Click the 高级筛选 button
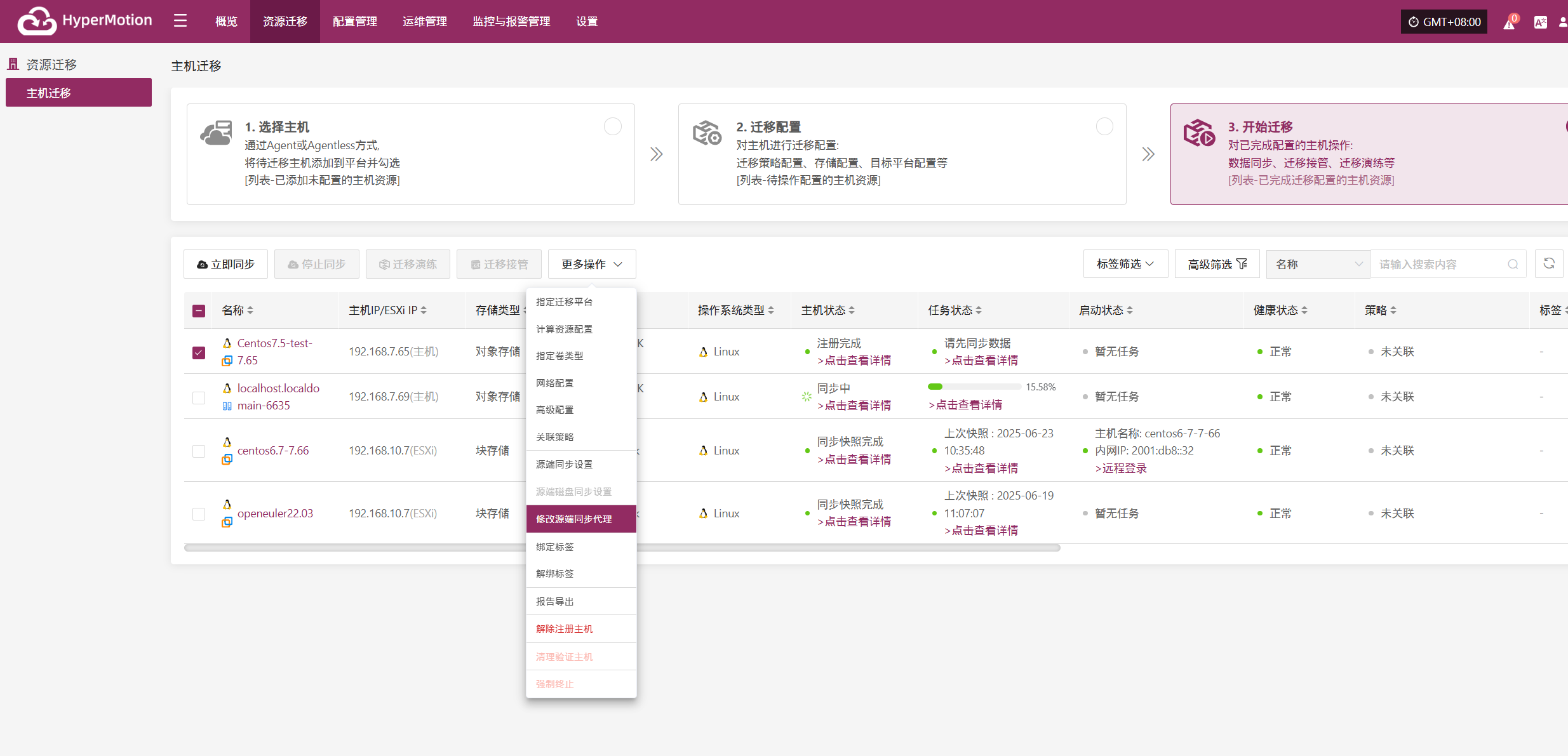The height and width of the screenshot is (756, 1568). (1217, 264)
